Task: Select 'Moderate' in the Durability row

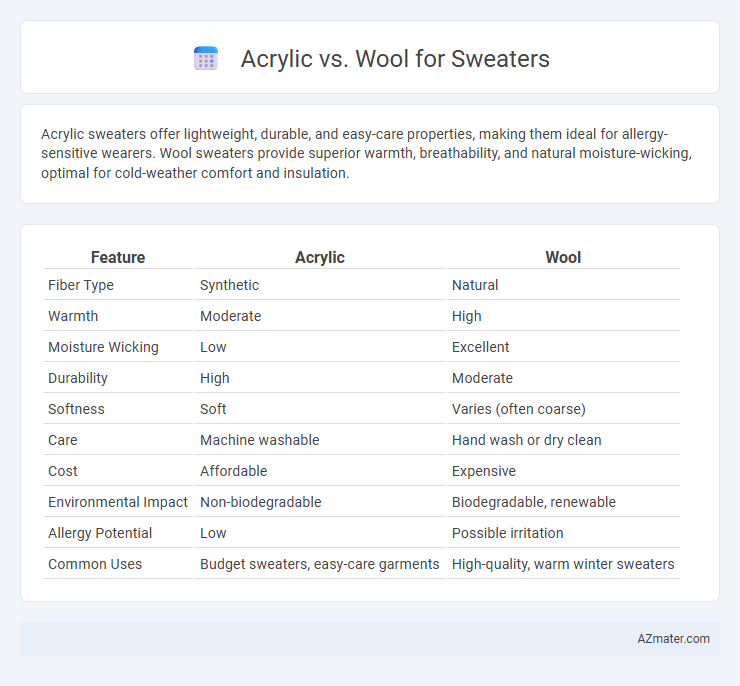Action: click(x=482, y=378)
